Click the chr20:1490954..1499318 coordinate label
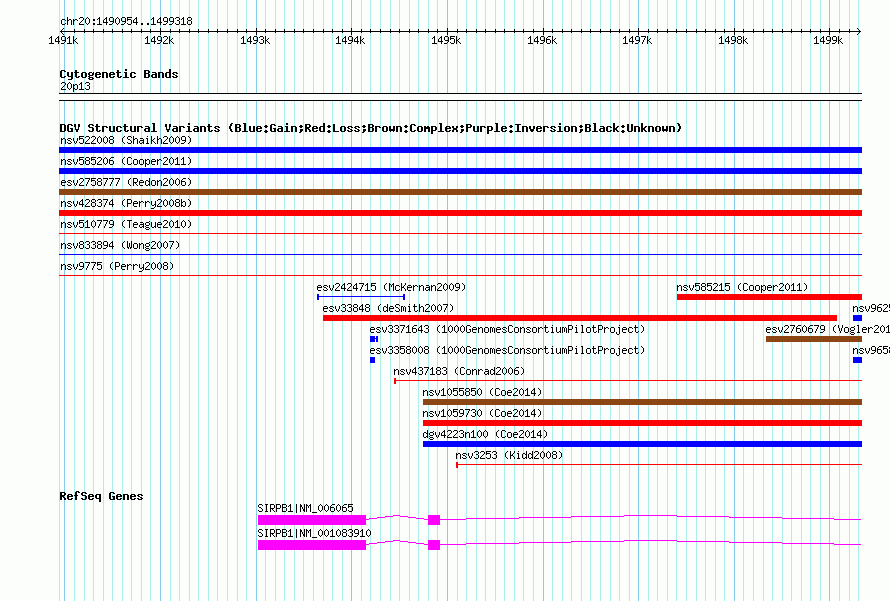Viewport: 890px width, 601px height. tap(126, 21)
